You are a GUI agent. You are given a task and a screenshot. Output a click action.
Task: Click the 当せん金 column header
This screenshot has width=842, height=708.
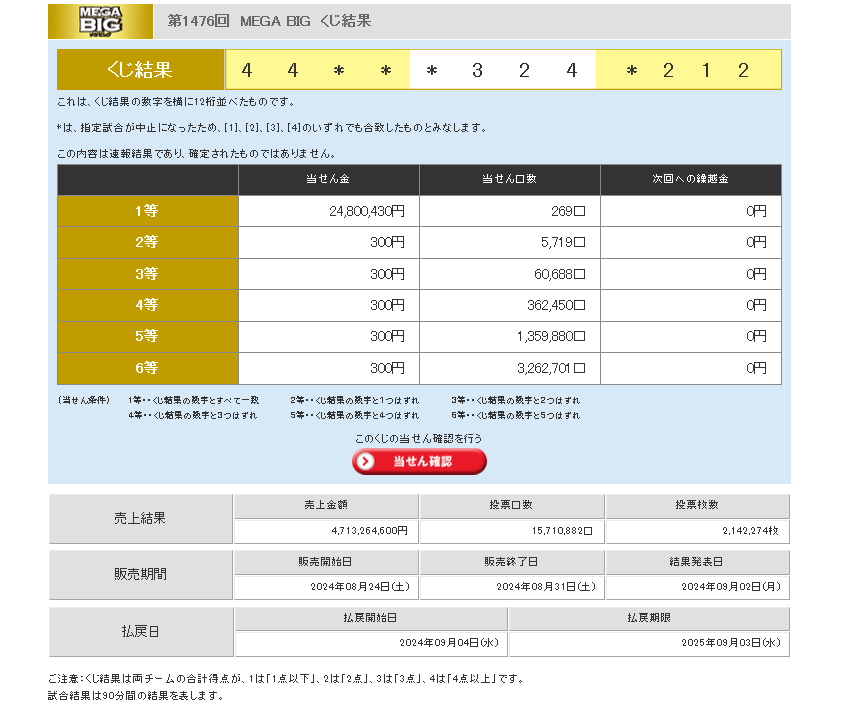click(329, 179)
